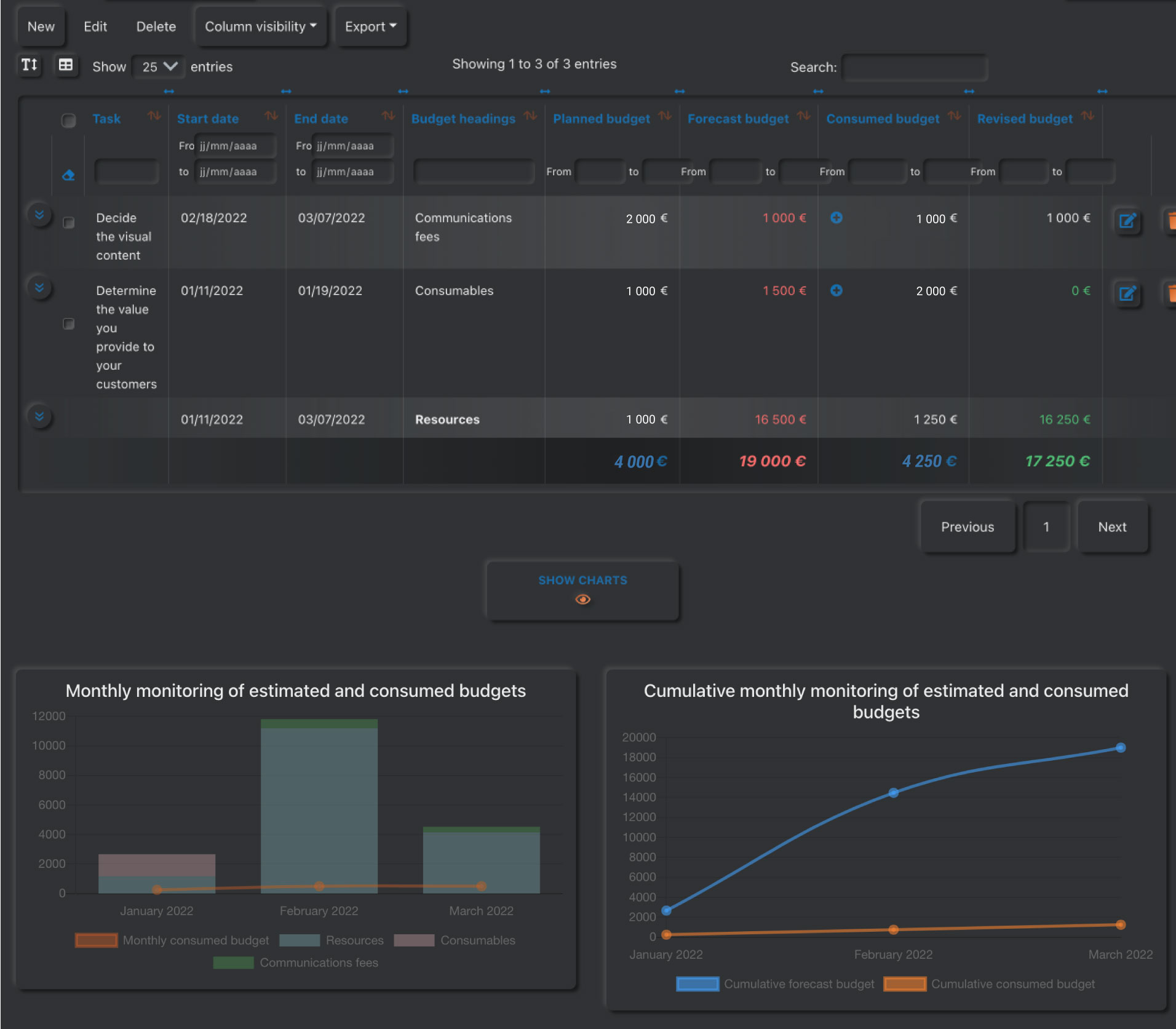Click the text size toggle icon
1176x1029 pixels.
[x=30, y=65]
